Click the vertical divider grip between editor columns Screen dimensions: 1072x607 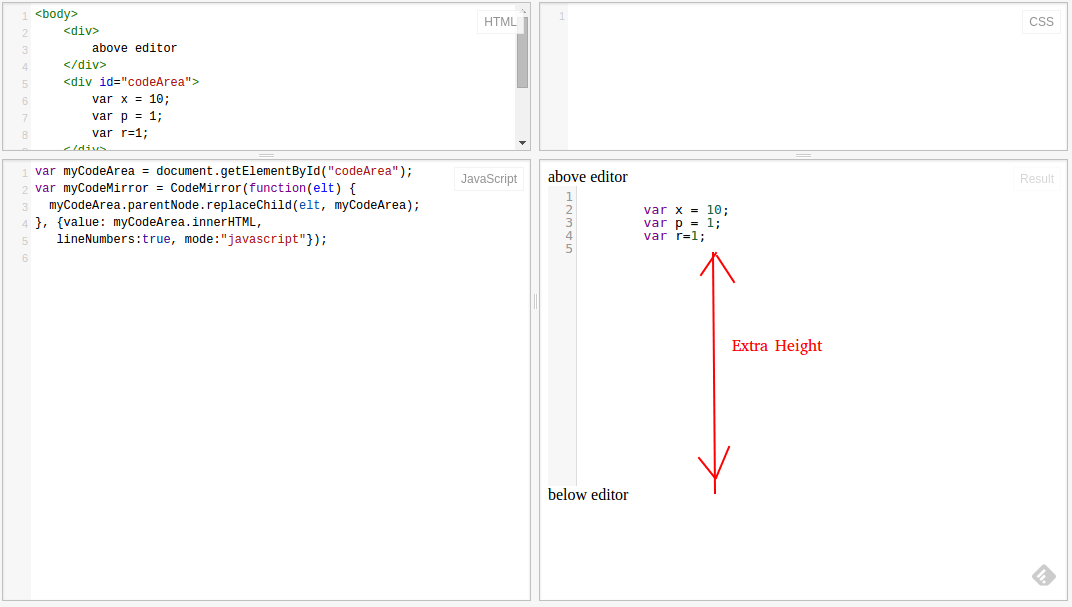tap(535, 301)
